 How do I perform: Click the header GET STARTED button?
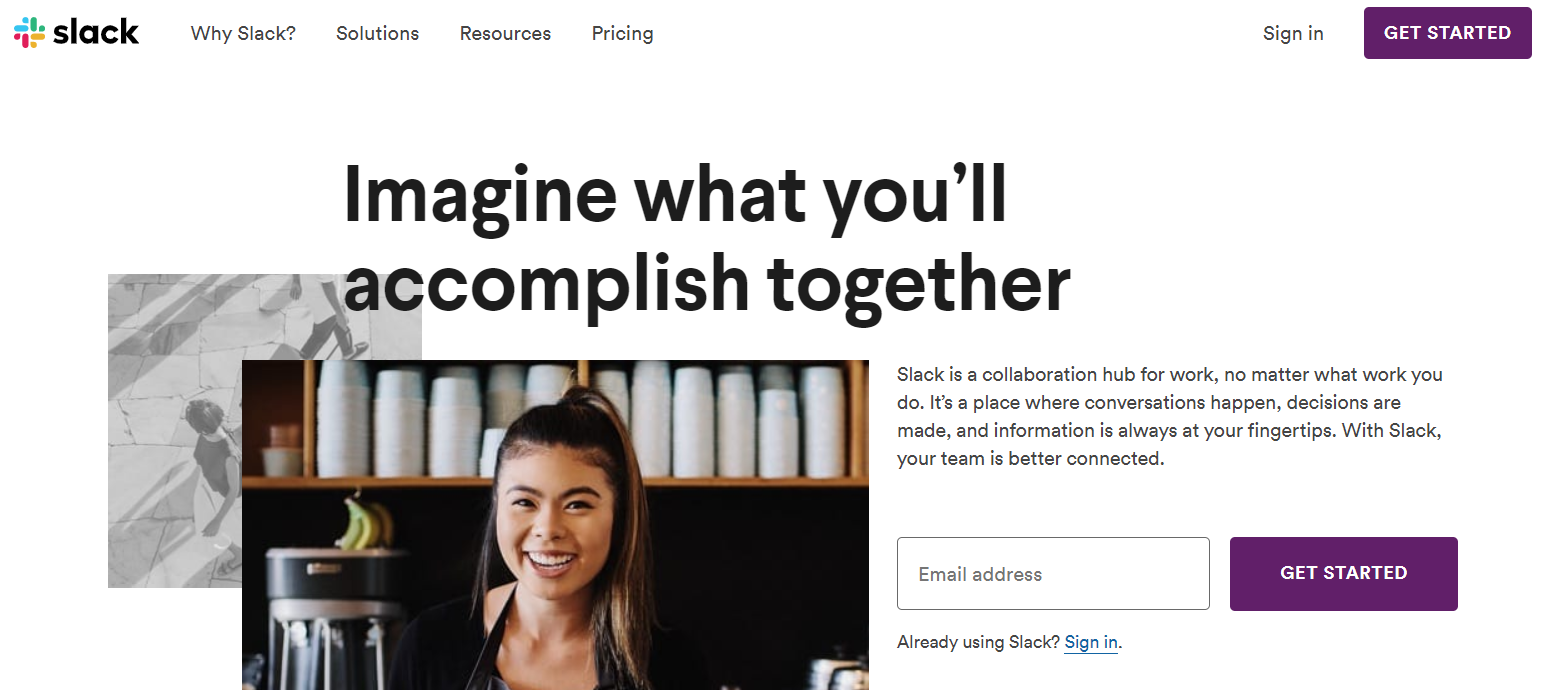coord(1447,33)
